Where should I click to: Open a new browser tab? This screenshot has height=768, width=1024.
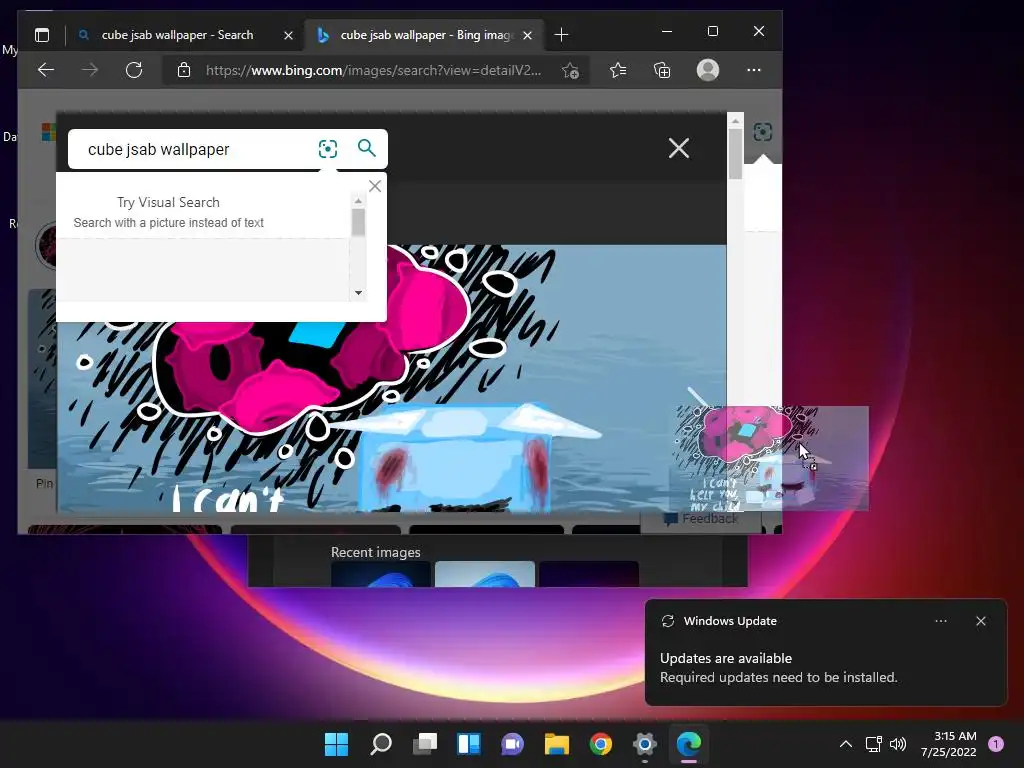(561, 35)
